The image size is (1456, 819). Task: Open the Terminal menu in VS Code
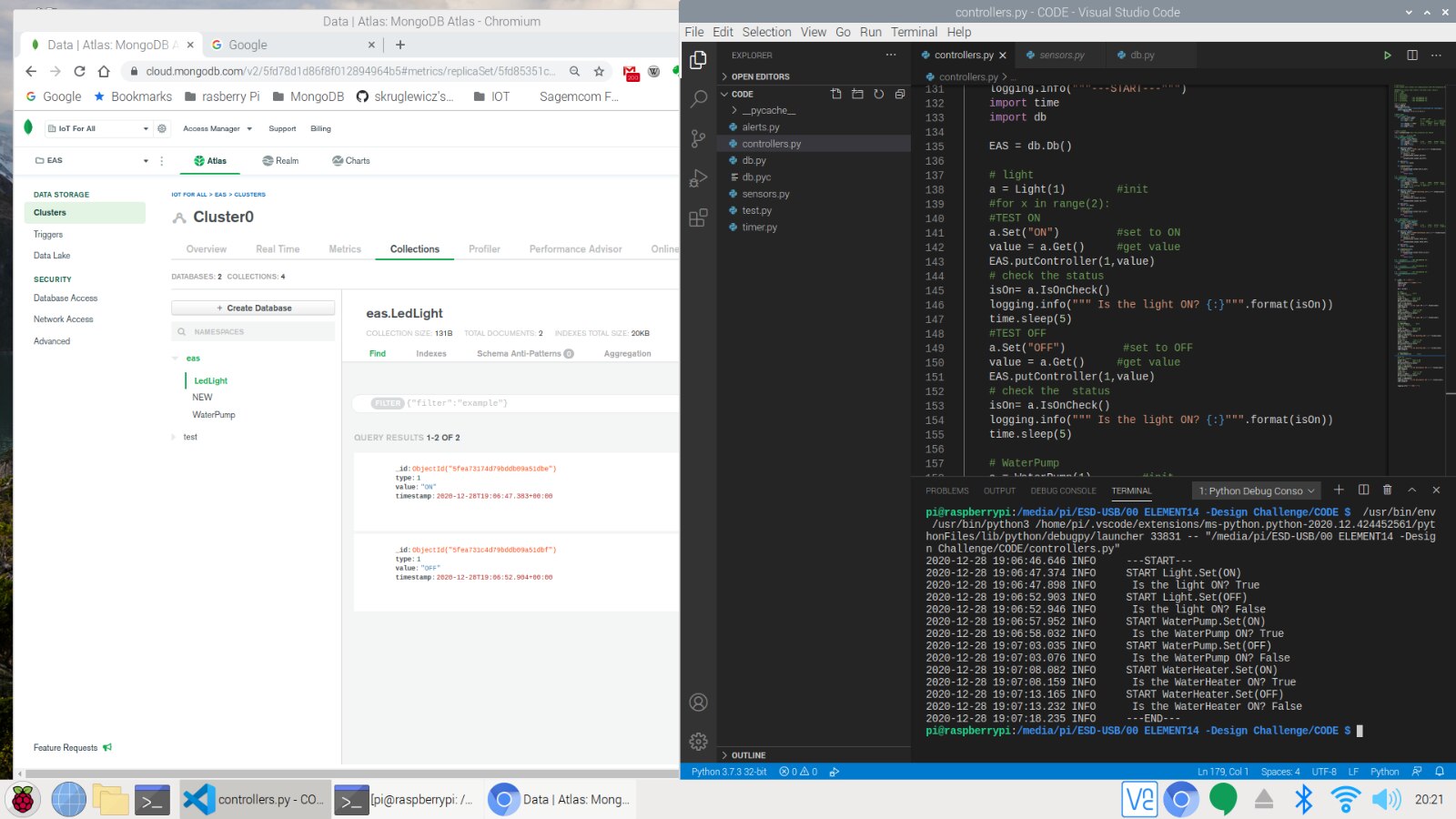[x=914, y=32]
